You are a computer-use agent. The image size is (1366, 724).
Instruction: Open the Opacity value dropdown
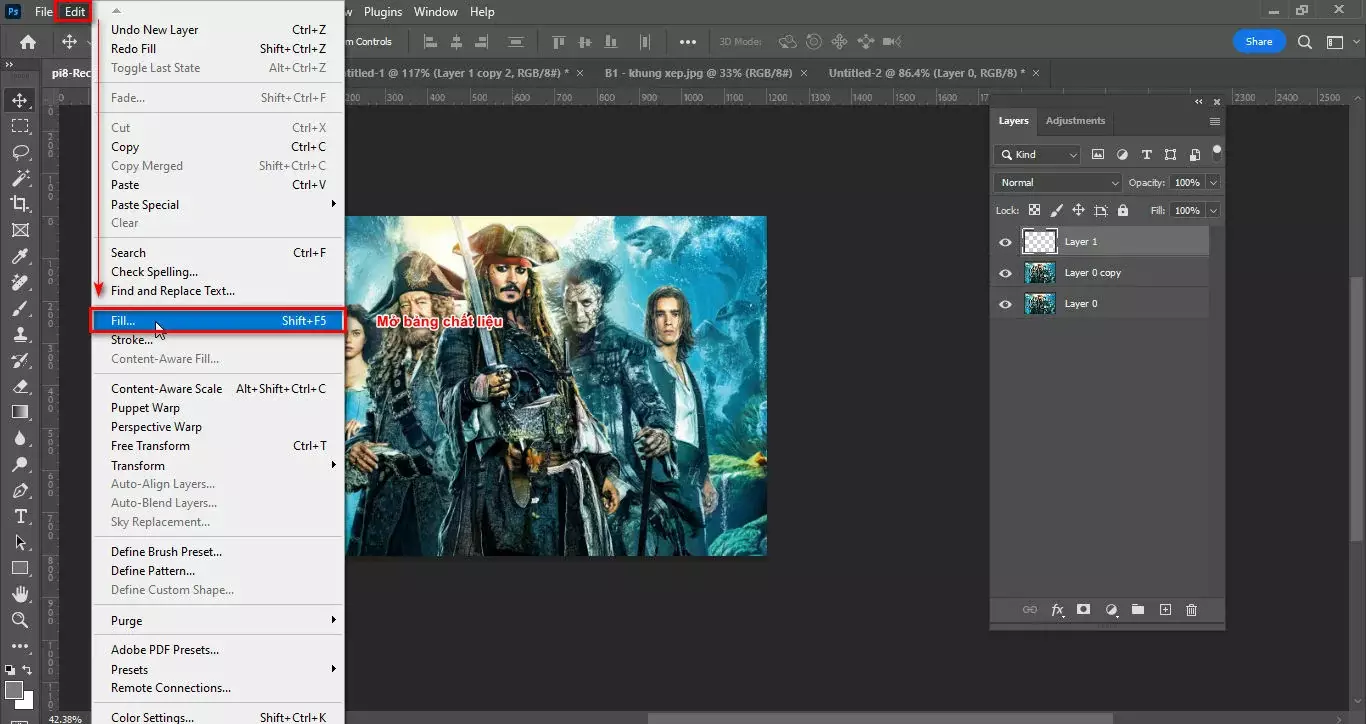(1213, 182)
